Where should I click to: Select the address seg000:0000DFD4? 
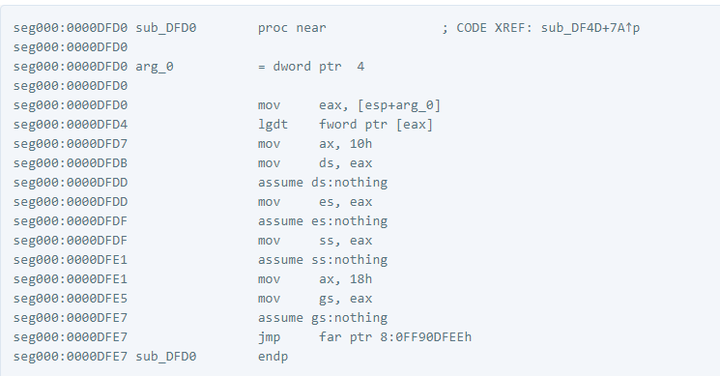(70, 125)
